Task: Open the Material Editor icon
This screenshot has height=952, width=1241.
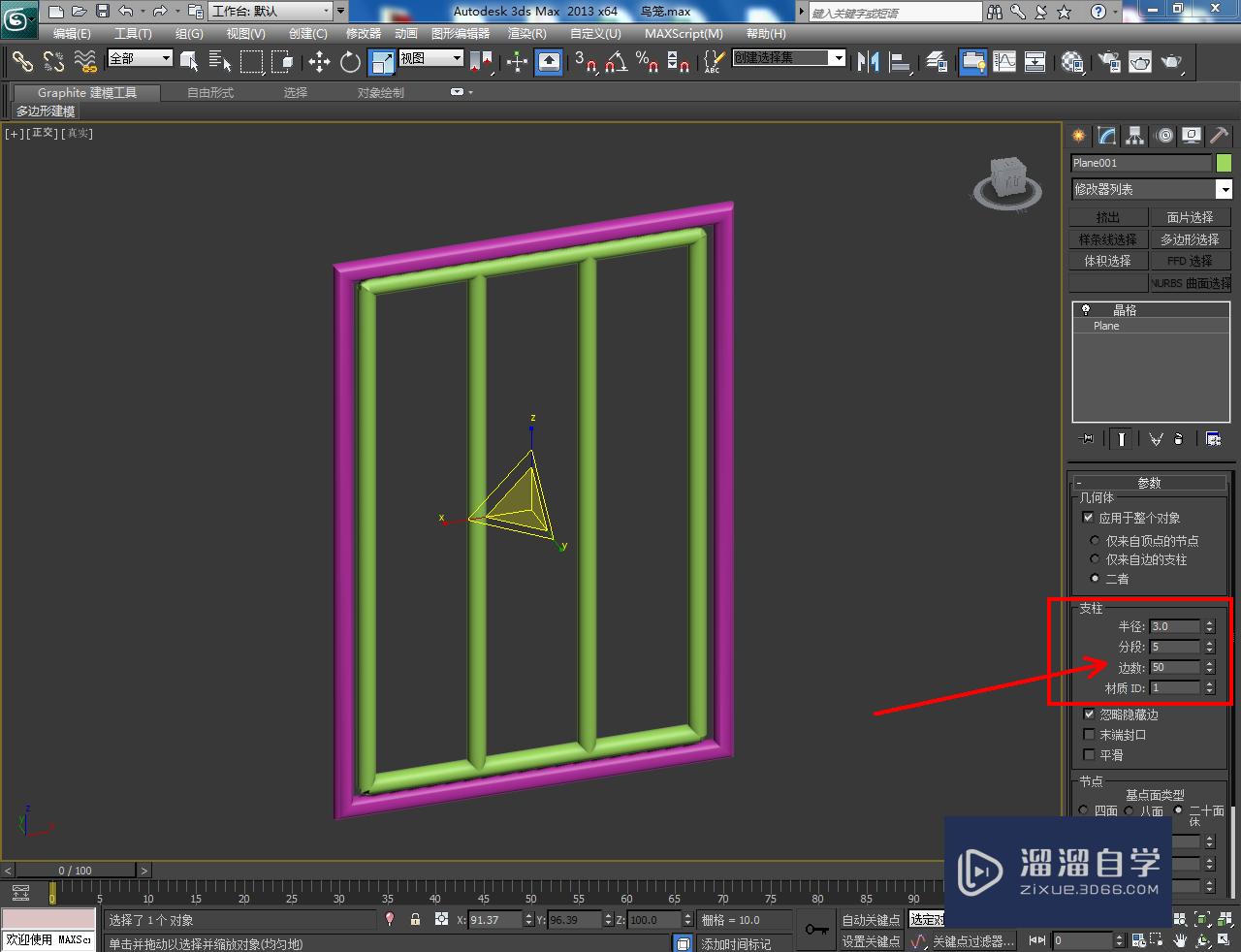Action: pos(1071,61)
